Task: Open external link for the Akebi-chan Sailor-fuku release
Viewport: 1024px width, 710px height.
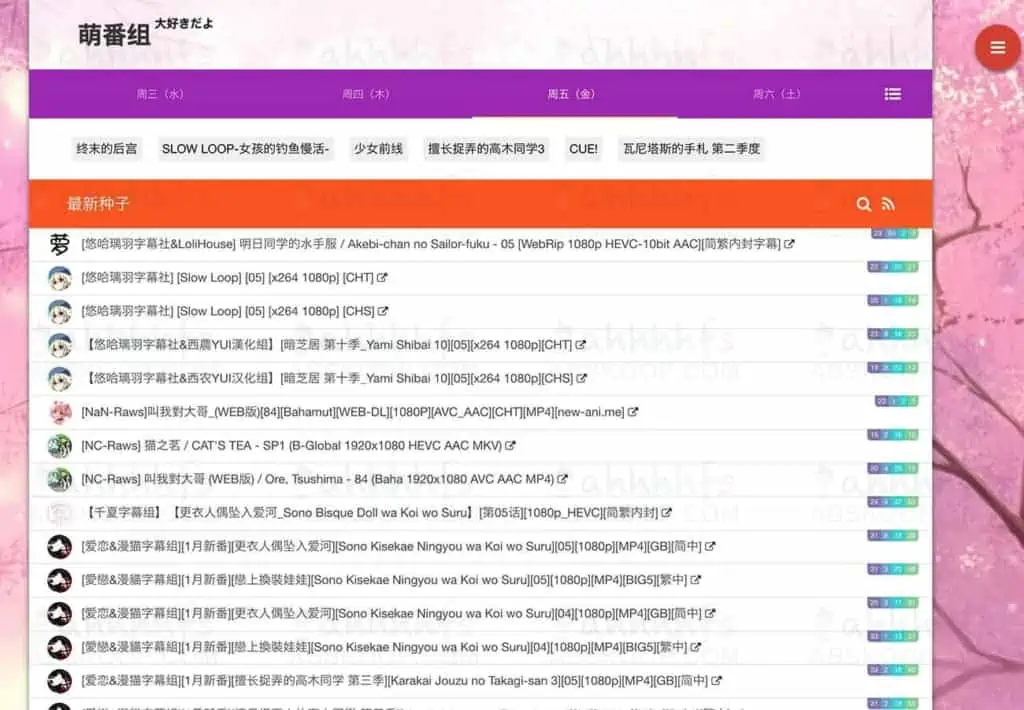Action: click(787, 243)
